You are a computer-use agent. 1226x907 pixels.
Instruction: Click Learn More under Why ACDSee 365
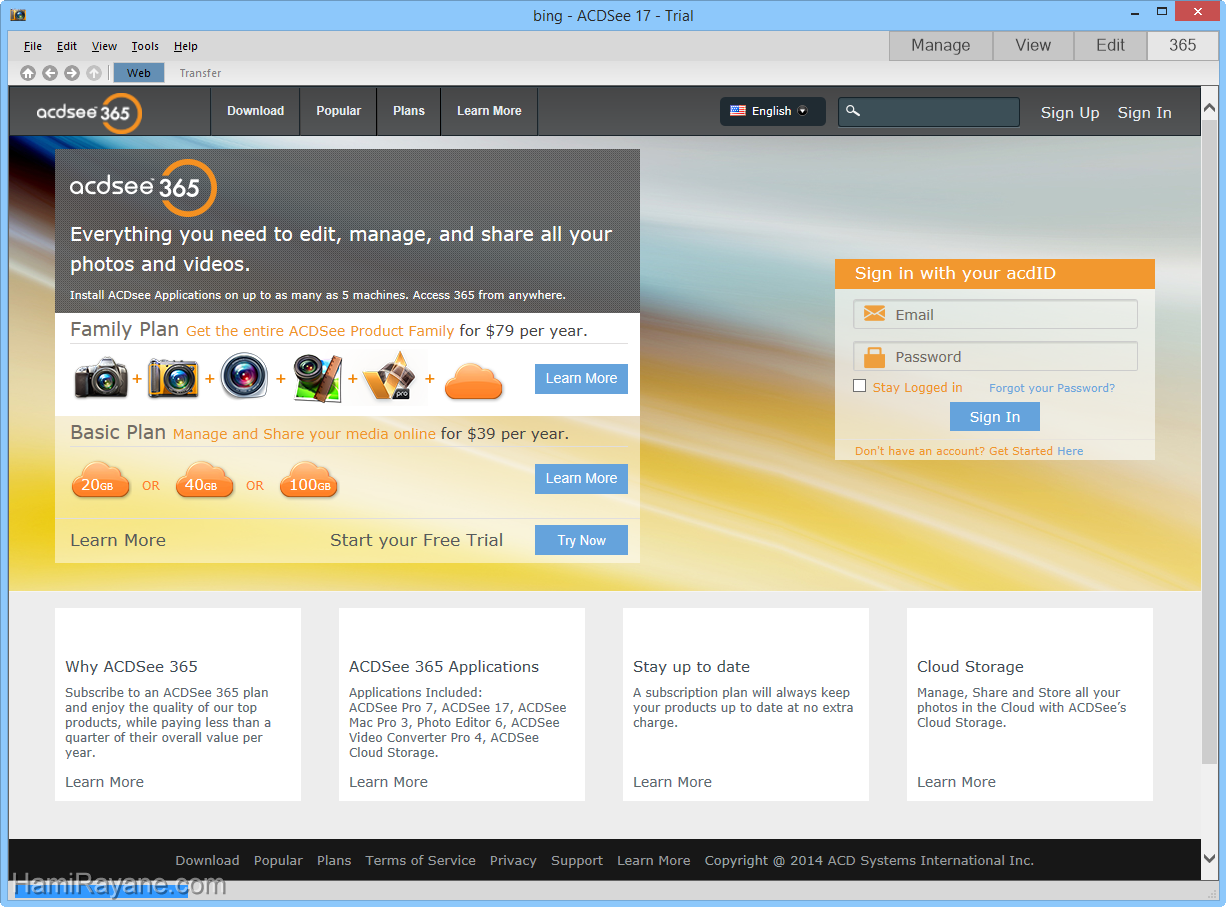point(104,782)
